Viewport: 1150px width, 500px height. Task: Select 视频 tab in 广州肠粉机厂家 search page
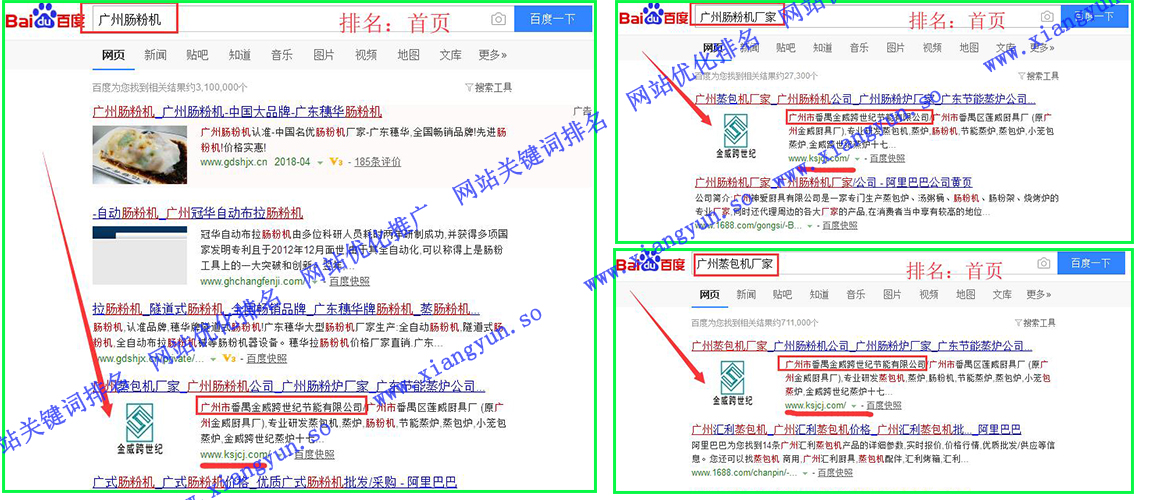tap(932, 48)
